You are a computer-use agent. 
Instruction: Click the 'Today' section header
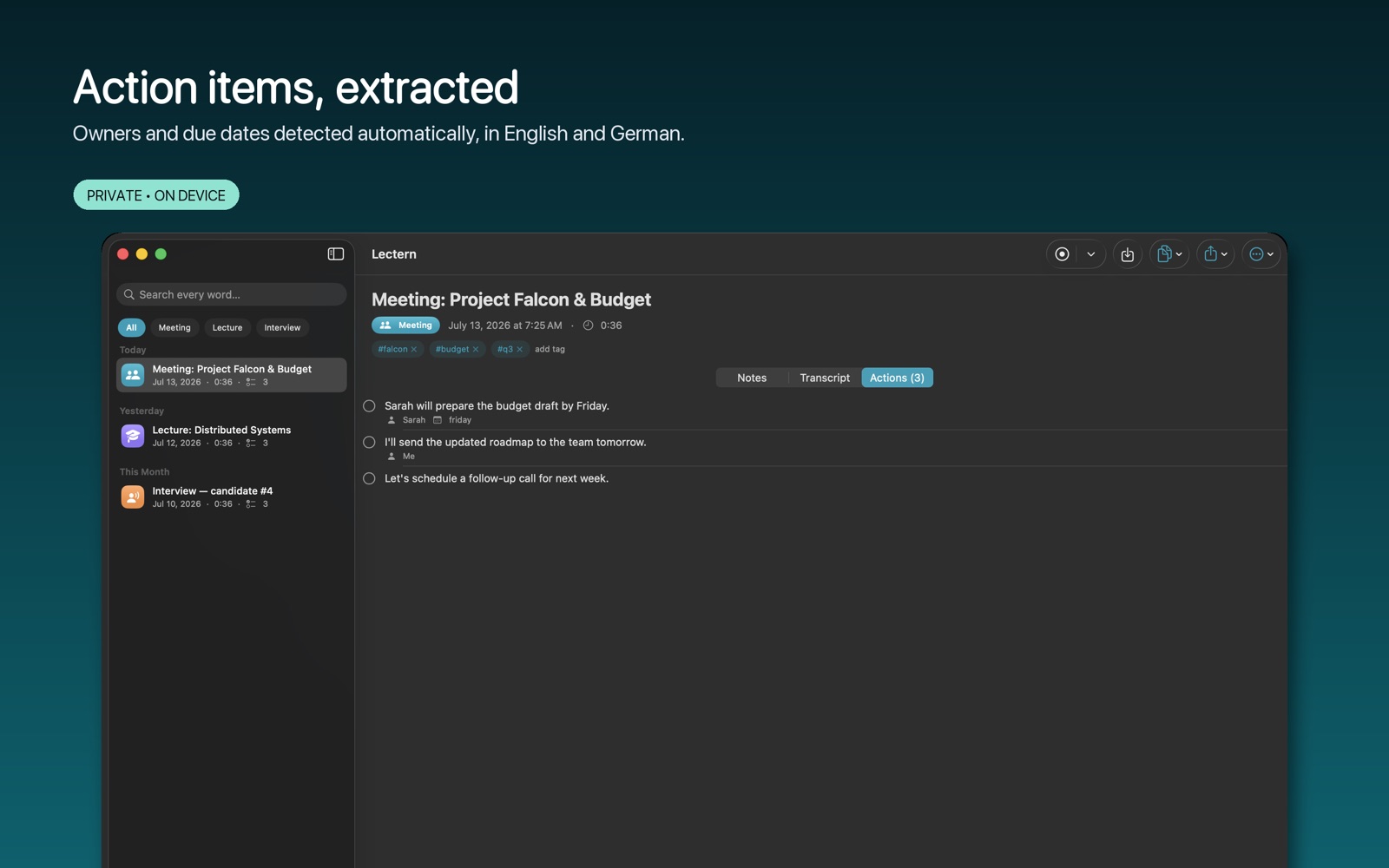(133, 350)
